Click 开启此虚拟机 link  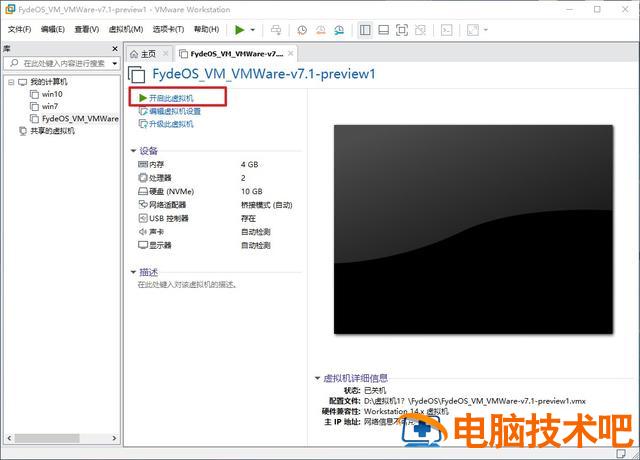tap(171, 98)
